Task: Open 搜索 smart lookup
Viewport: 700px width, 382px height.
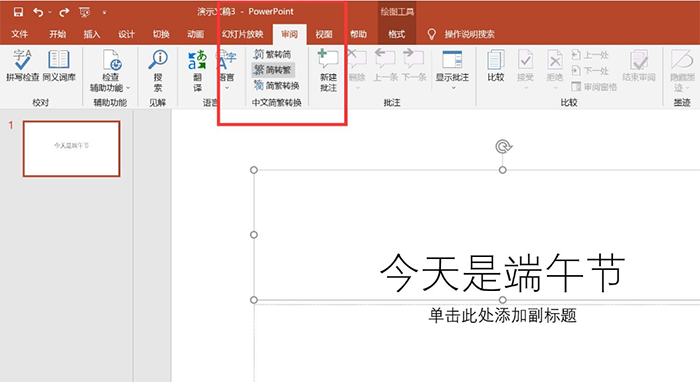Action: point(158,71)
